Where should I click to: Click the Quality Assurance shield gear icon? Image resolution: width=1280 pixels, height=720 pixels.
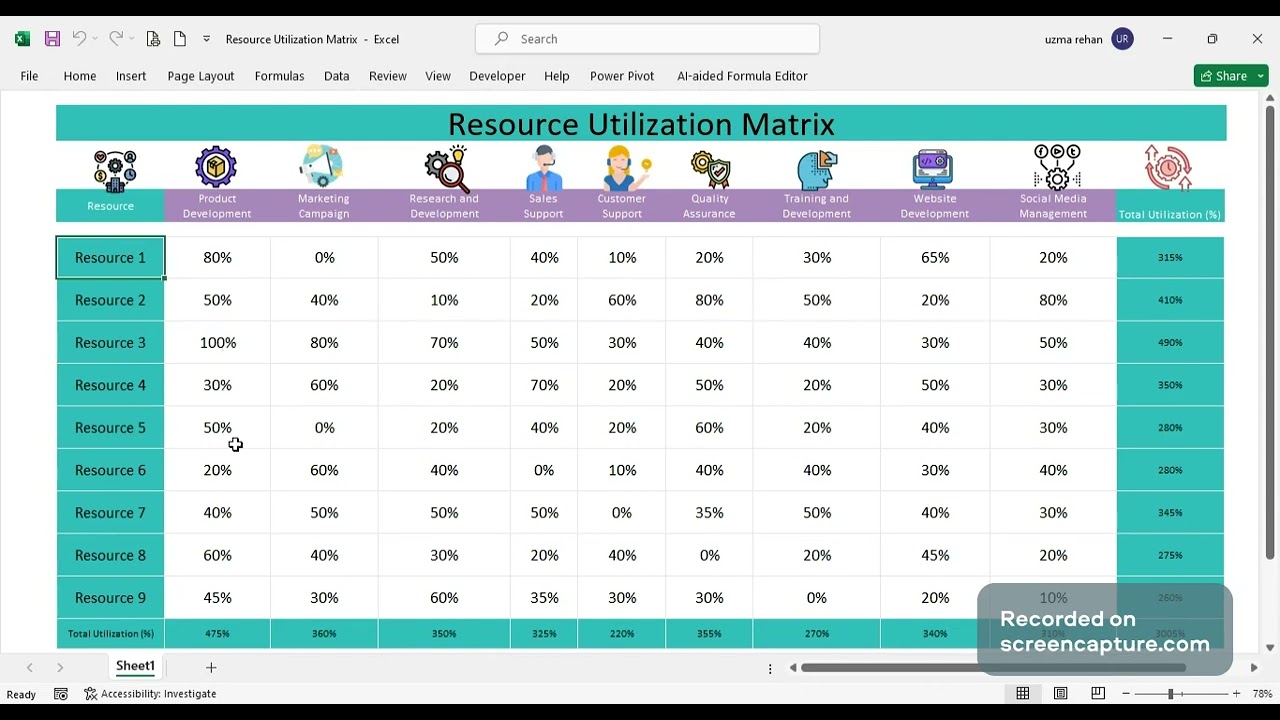click(711, 170)
